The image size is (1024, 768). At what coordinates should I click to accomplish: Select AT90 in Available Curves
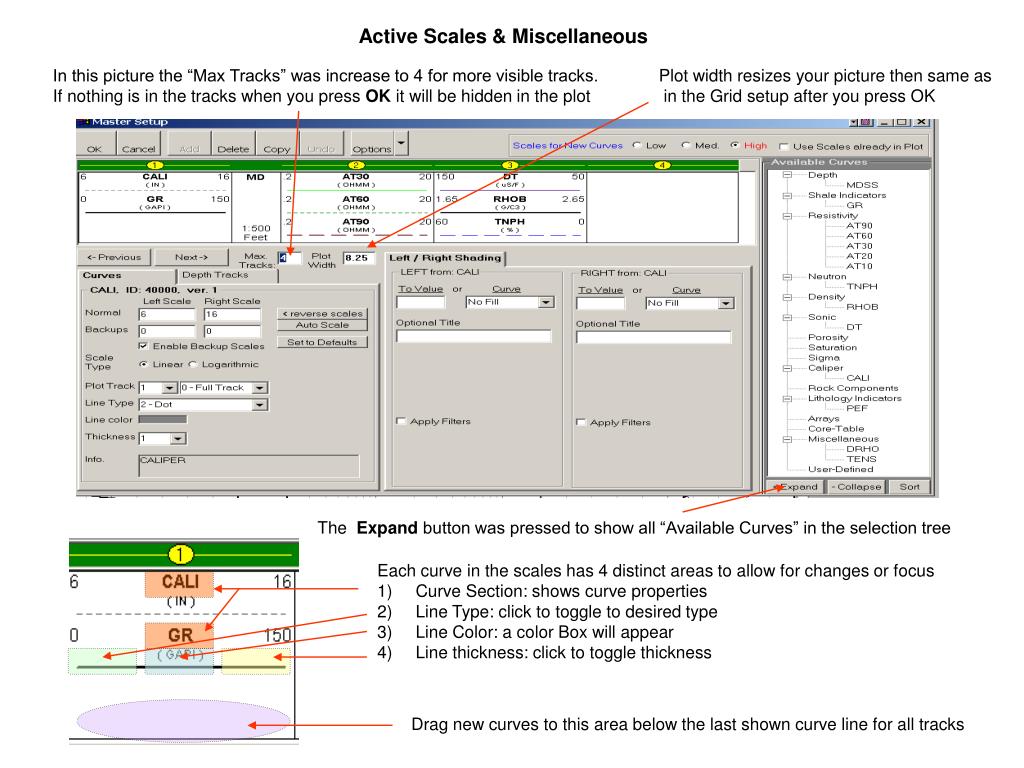coord(859,225)
